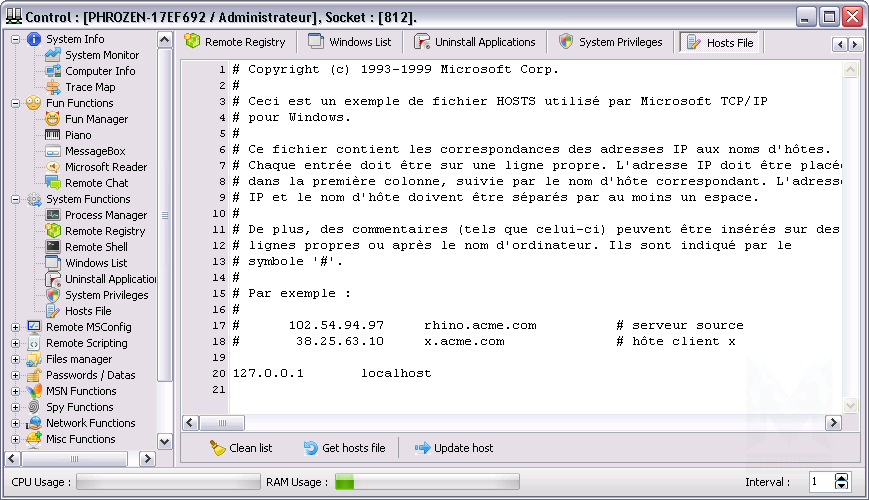The height and width of the screenshot is (500, 869).
Task: Switch to the Uninstall Applications tab
Action: [475, 42]
